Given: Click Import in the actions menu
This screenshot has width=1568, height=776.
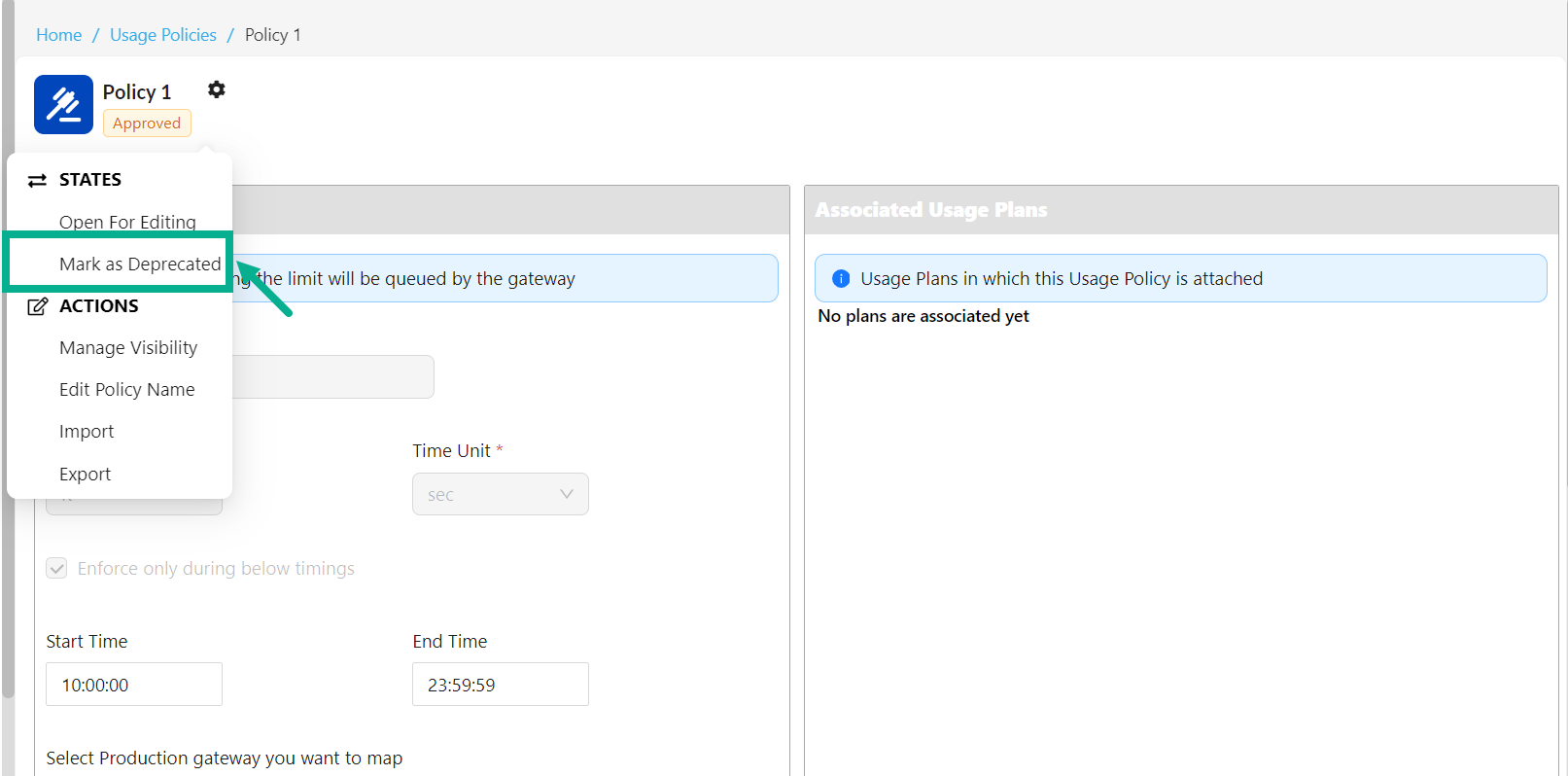Looking at the screenshot, I should (87, 431).
